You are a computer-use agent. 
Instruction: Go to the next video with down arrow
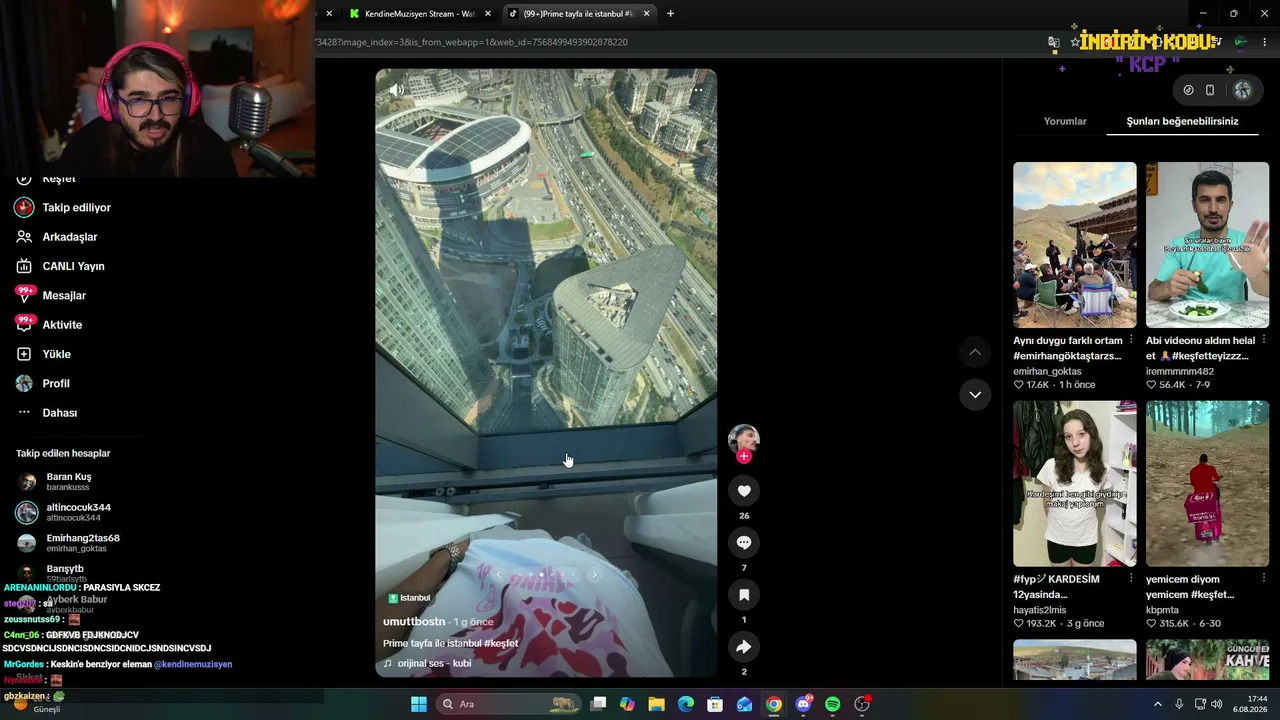pos(975,395)
